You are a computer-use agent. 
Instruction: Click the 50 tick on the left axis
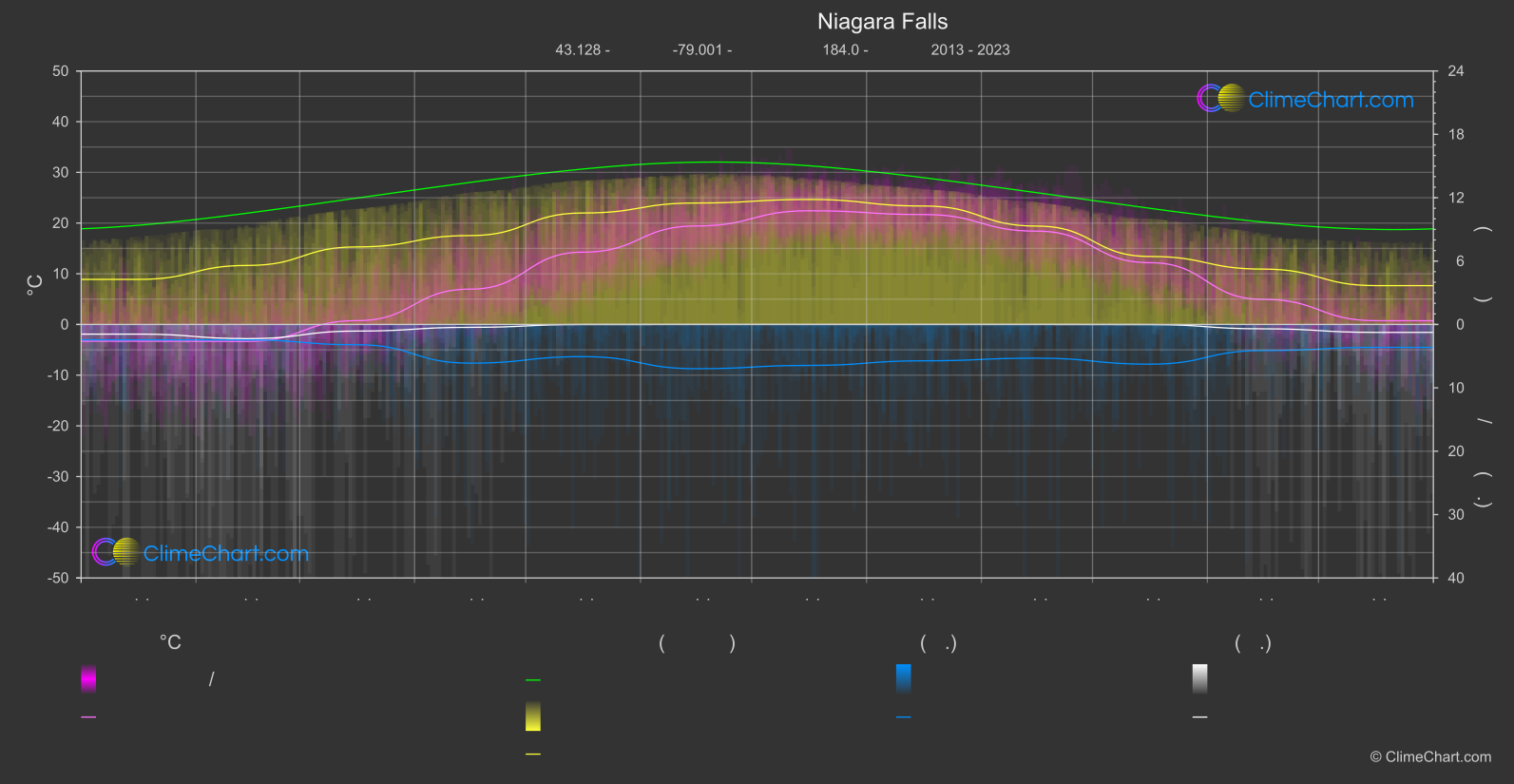[61, 71]
